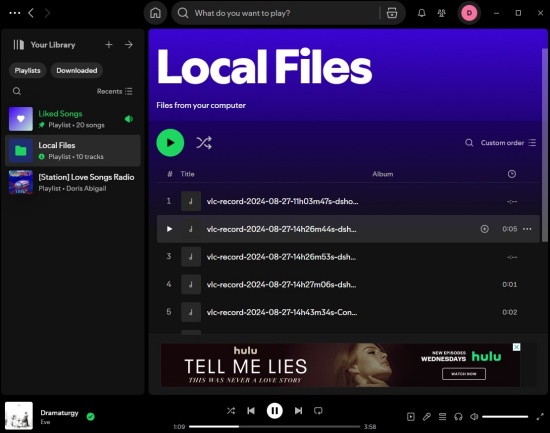
Task: Open the play queue
Action: click(442, 417)
